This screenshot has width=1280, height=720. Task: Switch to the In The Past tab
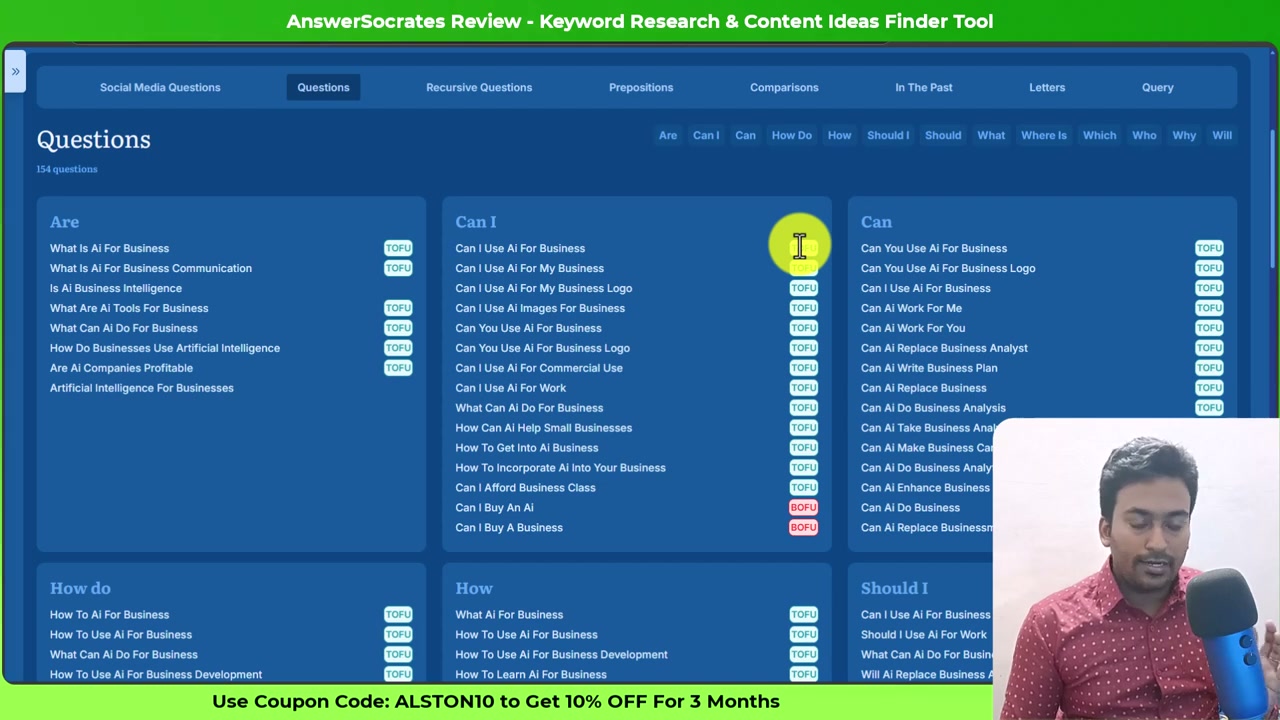[924, 87]
